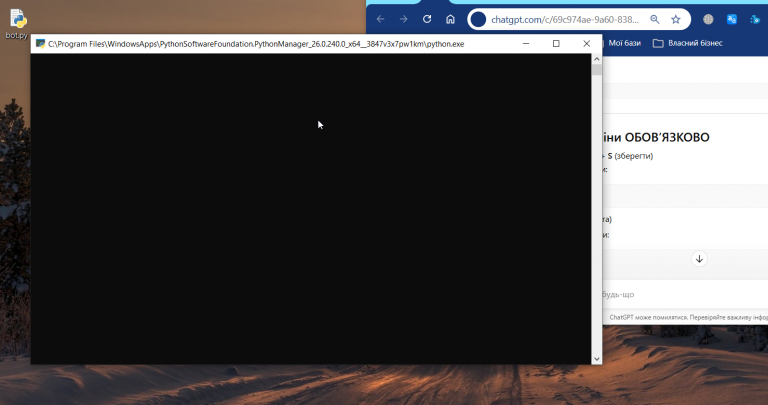Click the console scrollbar down arrow
The image size is (768, 405).
[597, 359]
